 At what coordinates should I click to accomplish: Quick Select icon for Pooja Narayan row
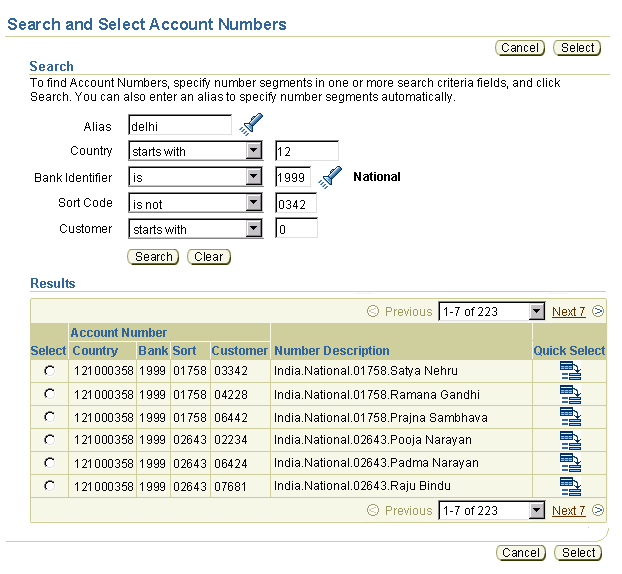pyautogui.click(x=570, y=440)
